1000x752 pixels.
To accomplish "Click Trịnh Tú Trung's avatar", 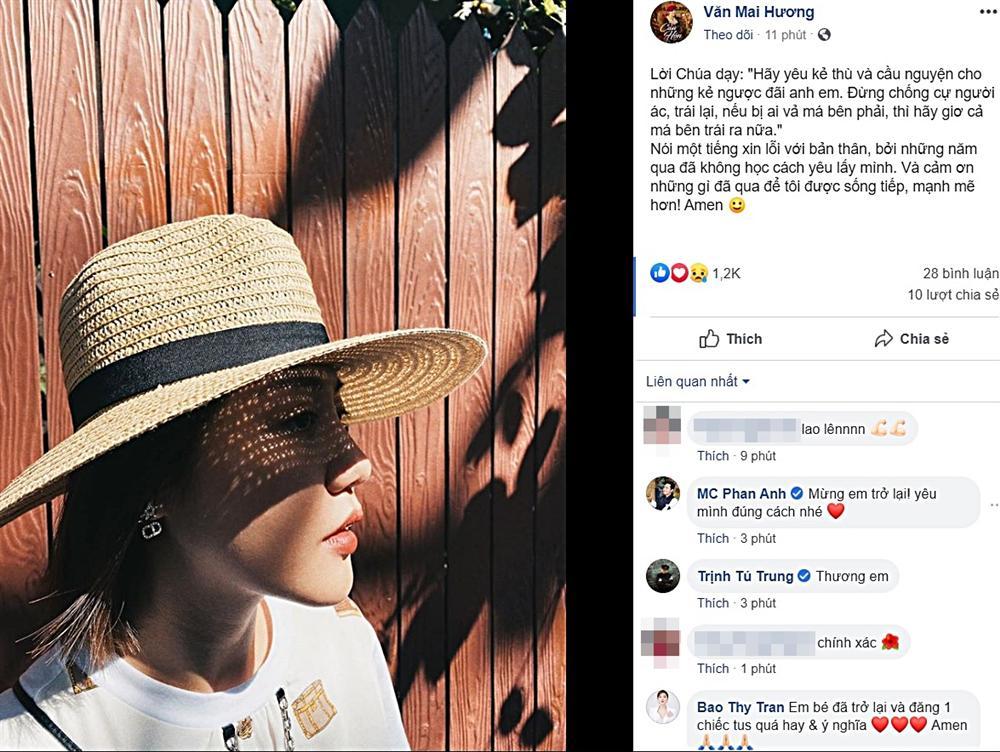I will (x=662, y=576).
